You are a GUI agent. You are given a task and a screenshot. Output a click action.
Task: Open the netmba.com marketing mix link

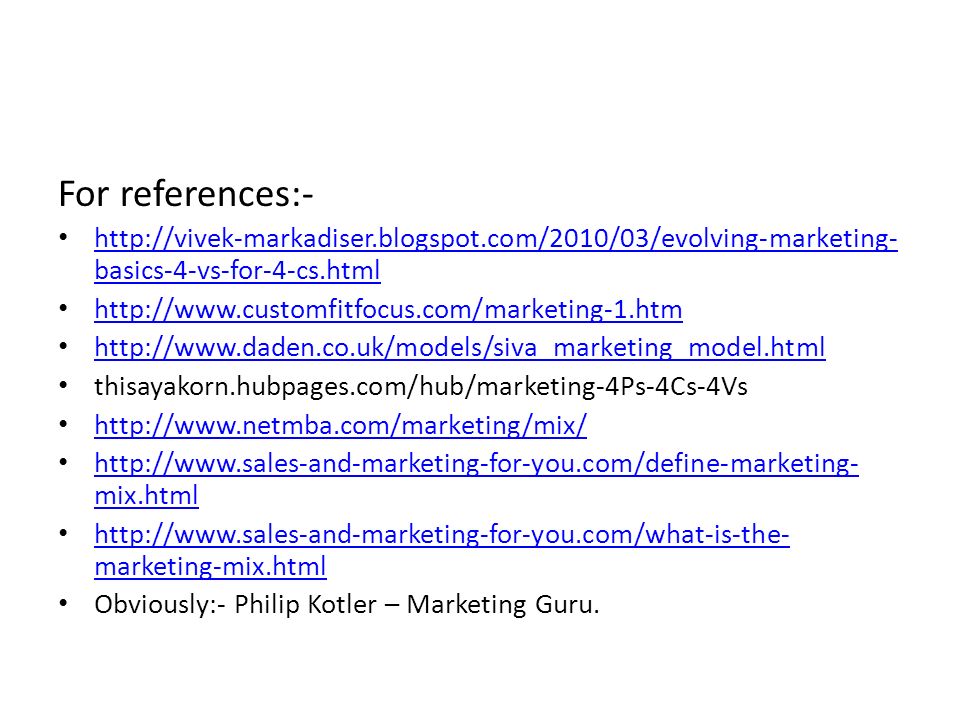click(x=340, y=425)
